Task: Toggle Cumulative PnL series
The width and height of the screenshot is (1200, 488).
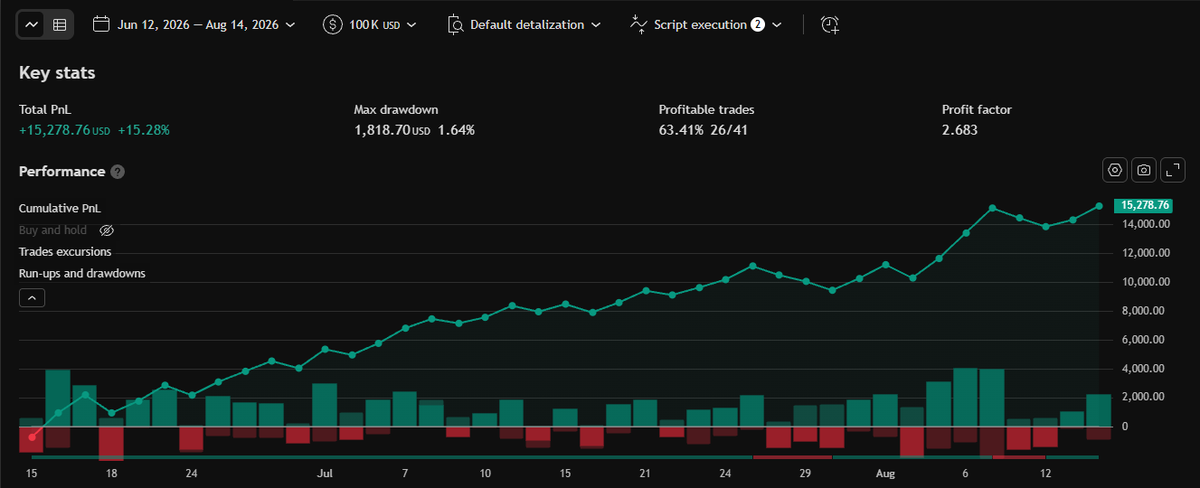Action: pos(60,208)
